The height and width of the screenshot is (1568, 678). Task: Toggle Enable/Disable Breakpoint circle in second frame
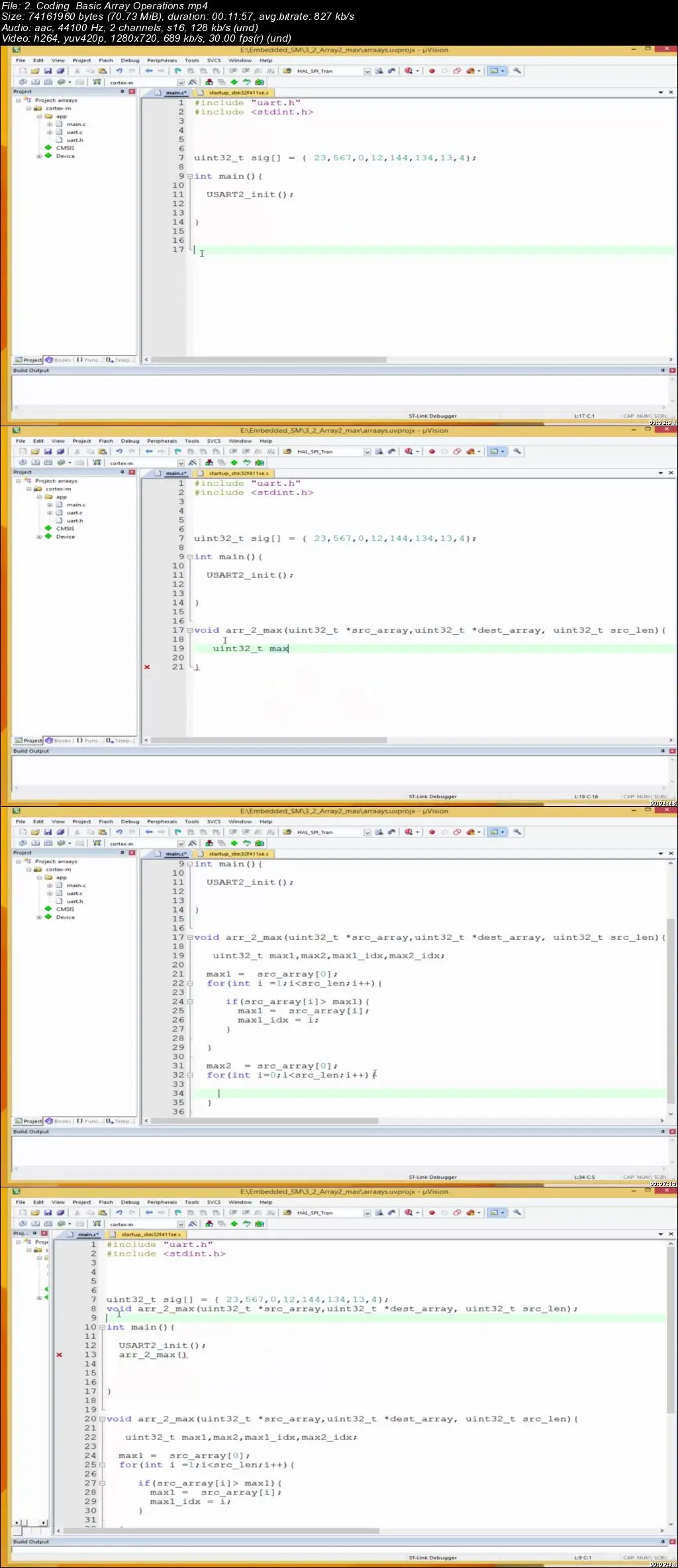444,451
